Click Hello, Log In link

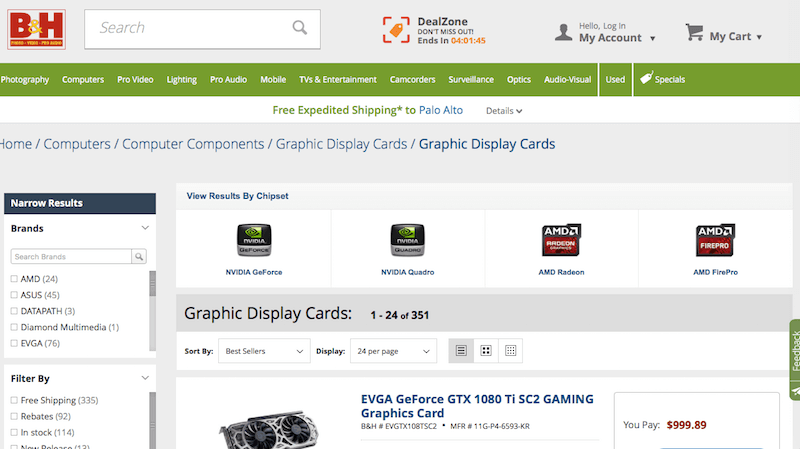(602, 26)
